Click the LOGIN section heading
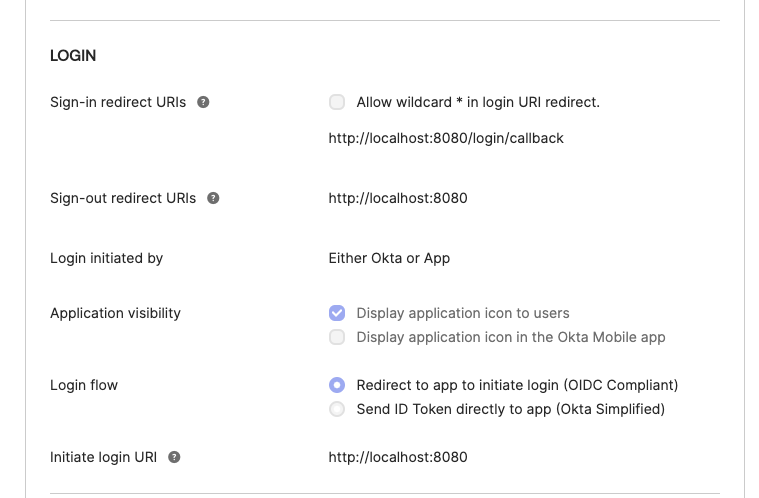This screenshot has width=759, height=498. point(73,56)
